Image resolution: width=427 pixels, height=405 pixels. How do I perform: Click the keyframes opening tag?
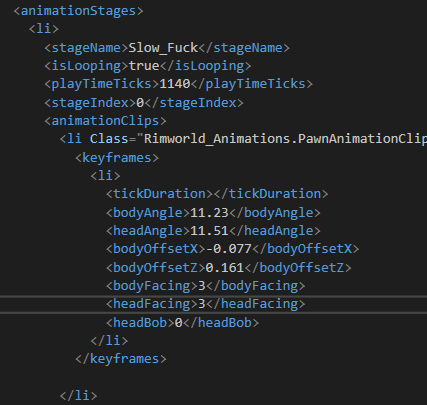point(117,158)
